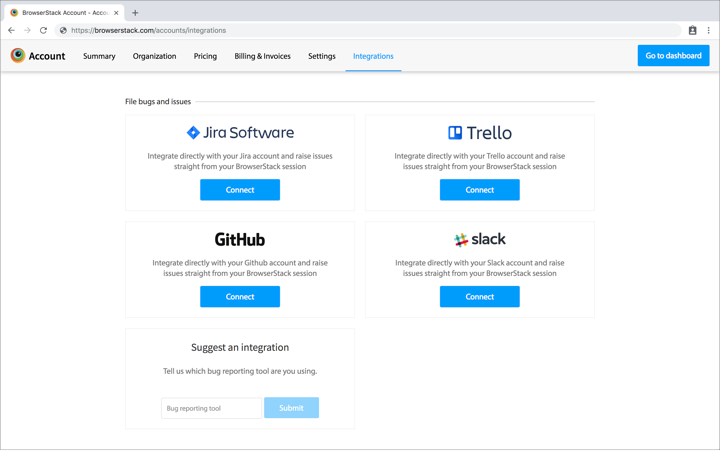Click the 'File bugs and issues' heading
The width and height of the screenshot is (720, 451).
158,101
